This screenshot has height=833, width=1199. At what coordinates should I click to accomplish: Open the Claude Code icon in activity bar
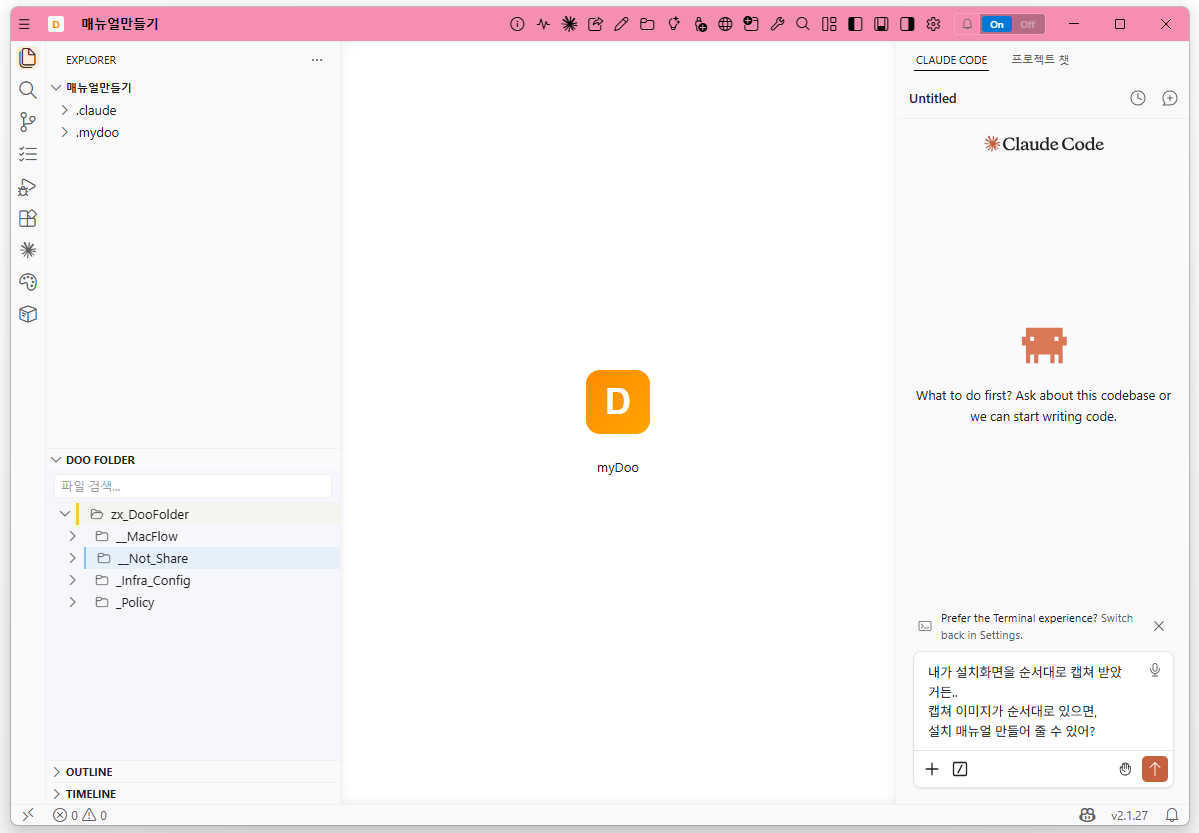(x=28, y=250)
